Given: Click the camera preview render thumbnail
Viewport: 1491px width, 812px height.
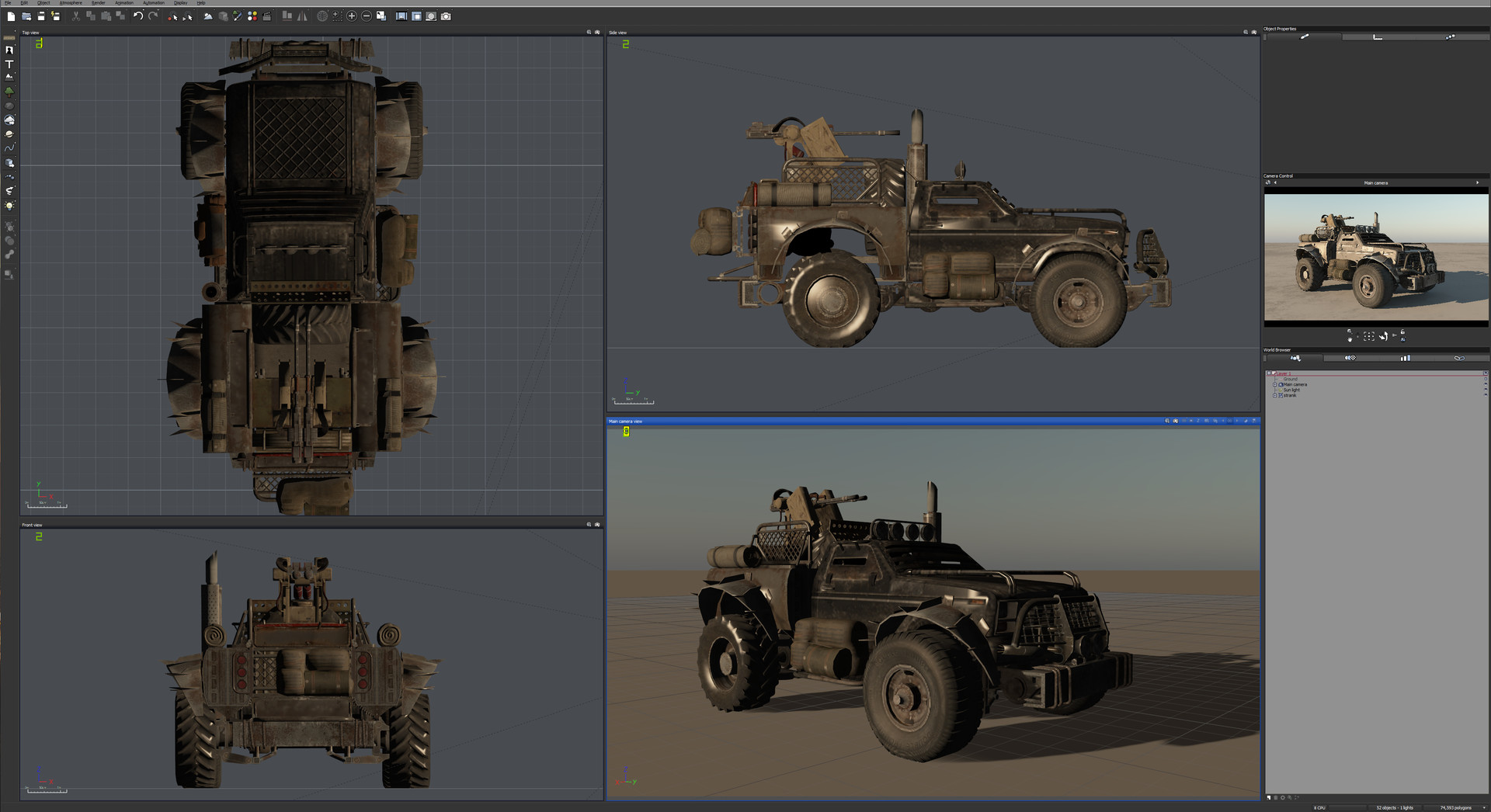Looking at the screenshot, I should (1376, 257).
